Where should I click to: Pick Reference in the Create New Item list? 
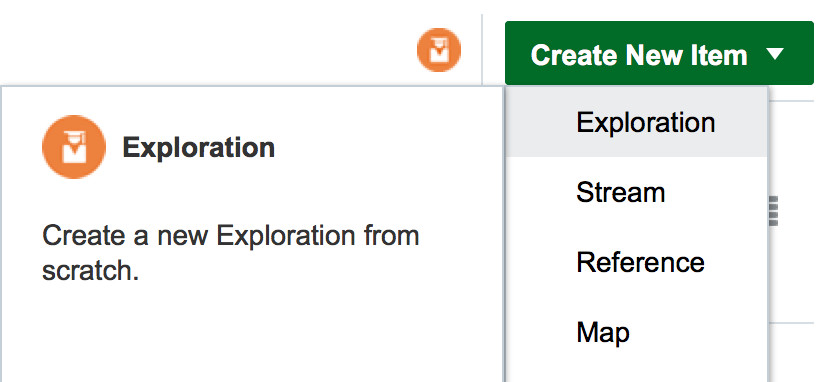(x=640, y=262)
